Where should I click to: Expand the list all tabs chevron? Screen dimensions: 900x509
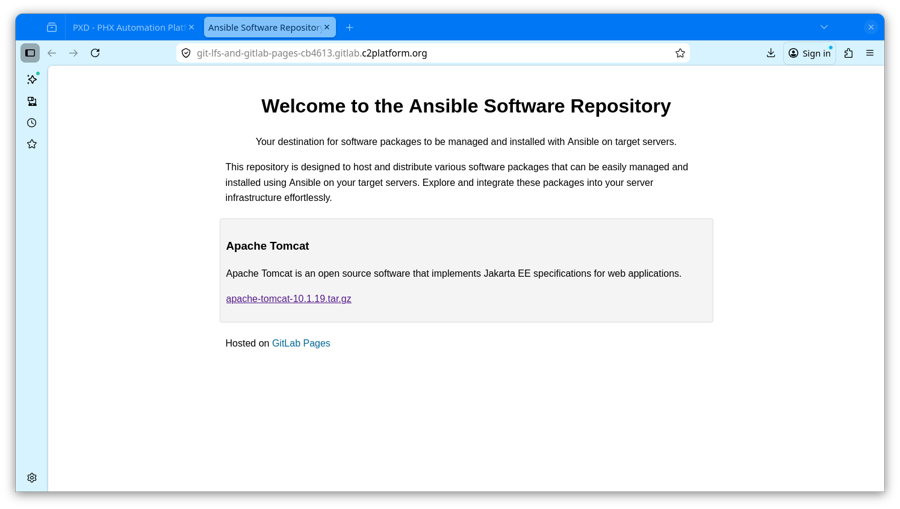point(824,27)
